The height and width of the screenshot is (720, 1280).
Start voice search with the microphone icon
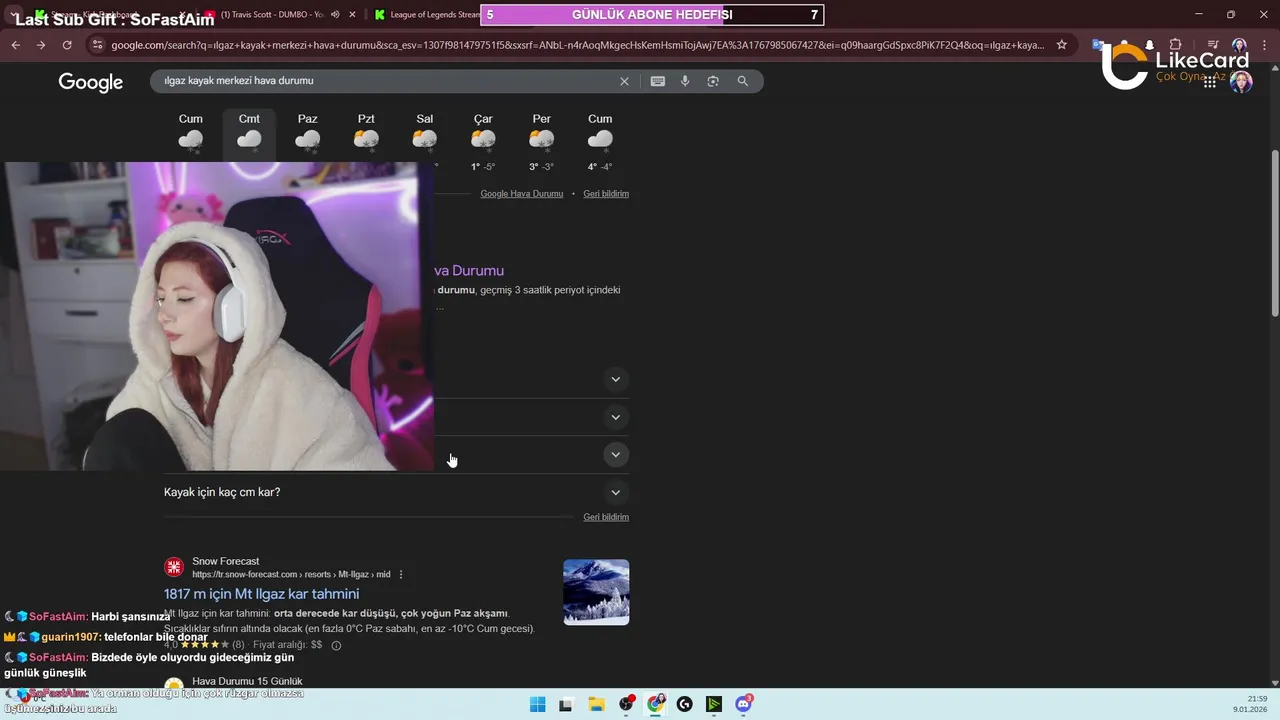[685, 81]
